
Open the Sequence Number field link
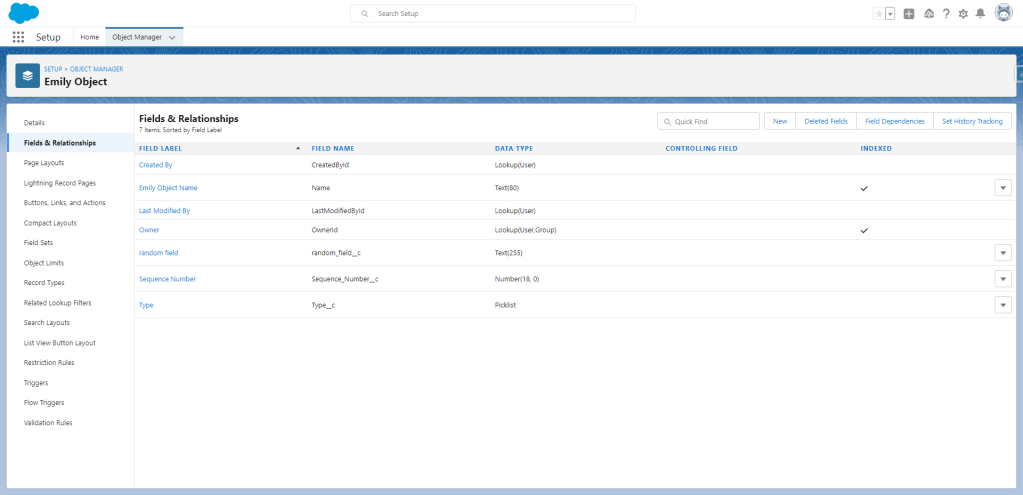(x=167, y=279)
